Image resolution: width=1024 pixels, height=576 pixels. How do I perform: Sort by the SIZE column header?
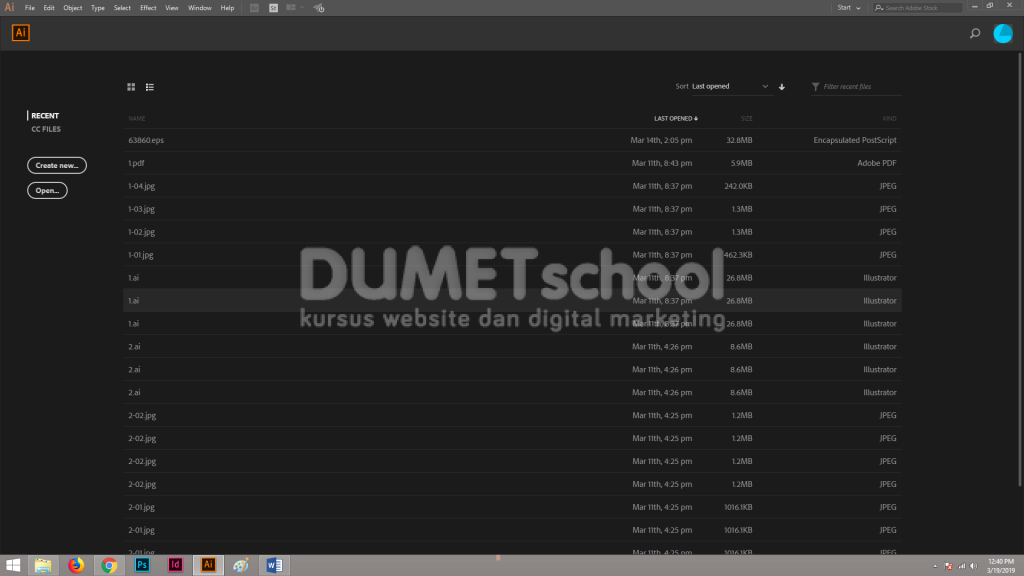tap(746, 118)
